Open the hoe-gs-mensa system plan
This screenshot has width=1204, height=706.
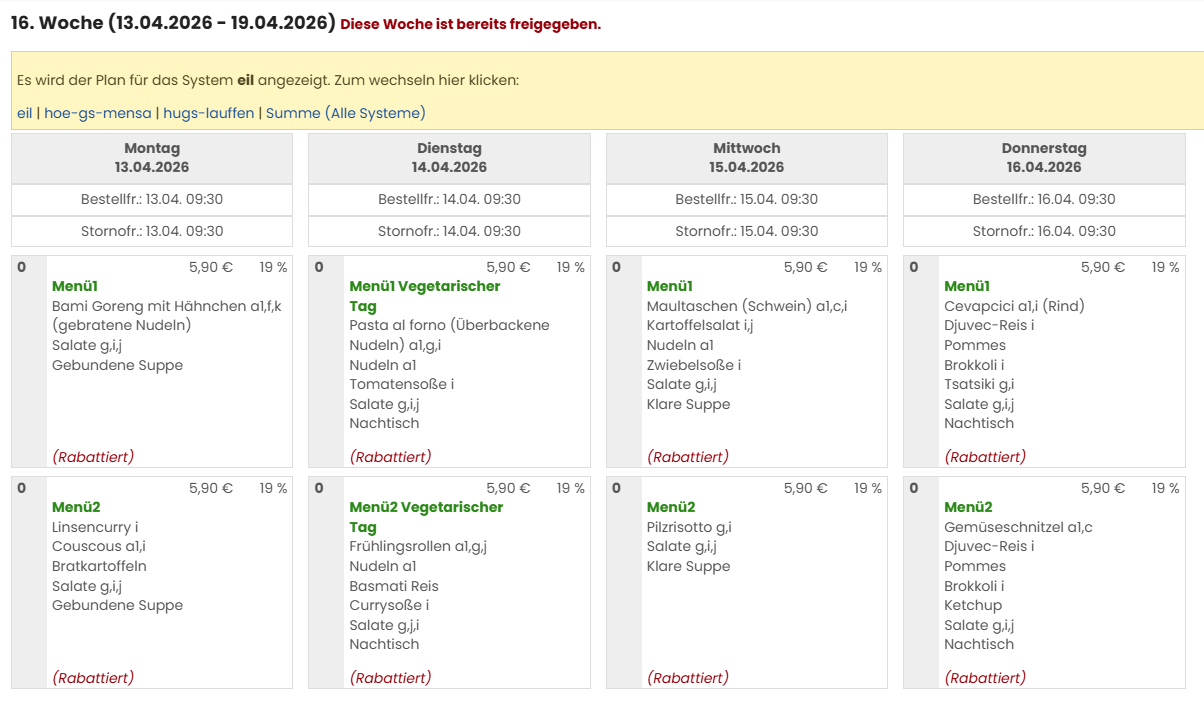pyautogui.click(x=98, y=113)
